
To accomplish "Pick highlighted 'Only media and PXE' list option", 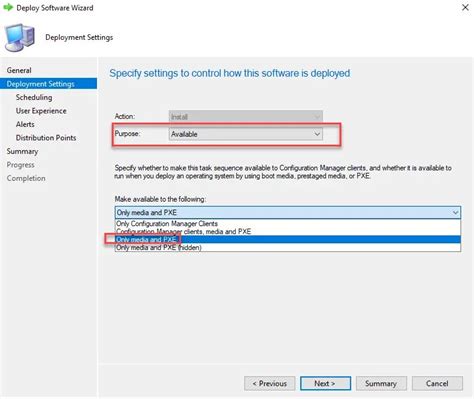I will (x=288, y=239).
